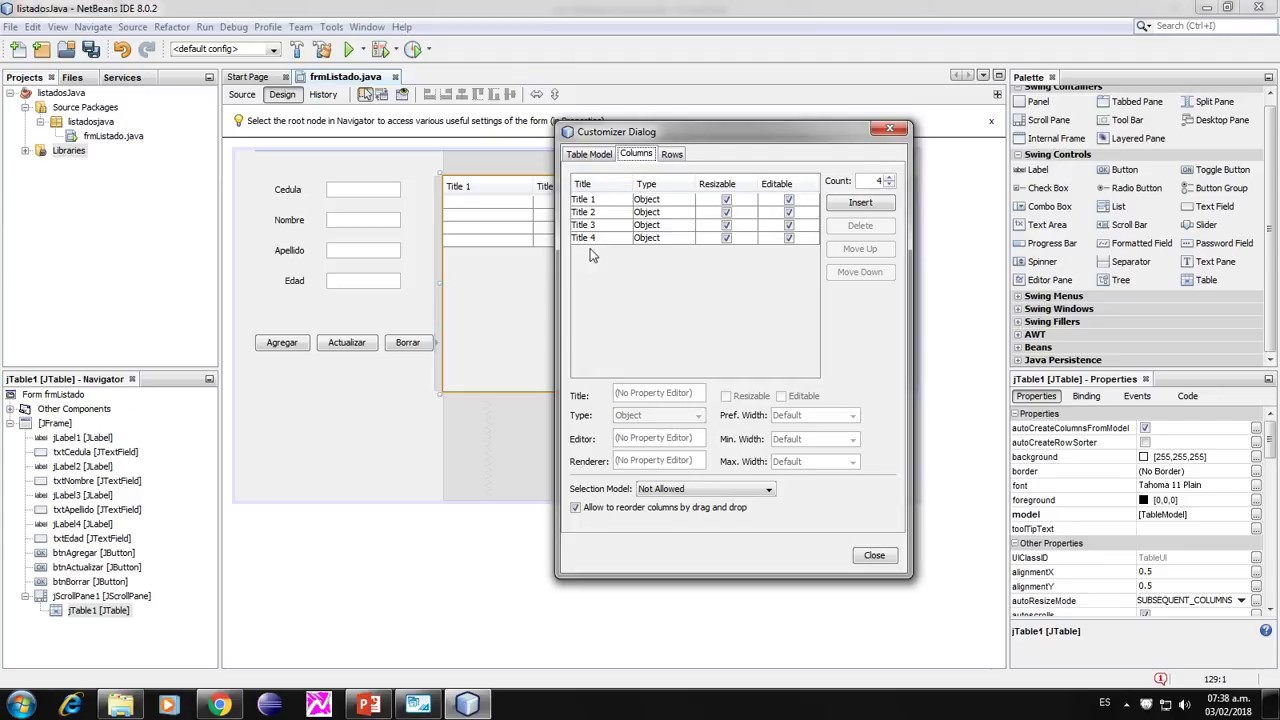This screenshot has height=720, width=1280.
Task: Click the Save All toolbar icon
Action: click(90, 49)
